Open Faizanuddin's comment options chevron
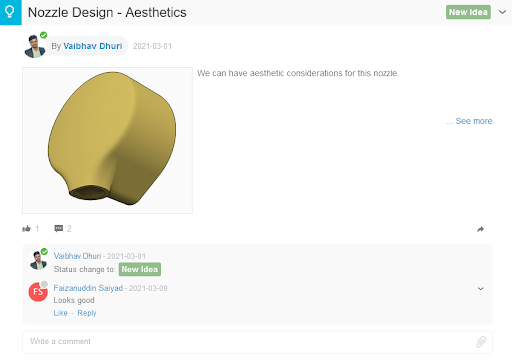The width and height of the screenshot is (512, 364). 481,289
